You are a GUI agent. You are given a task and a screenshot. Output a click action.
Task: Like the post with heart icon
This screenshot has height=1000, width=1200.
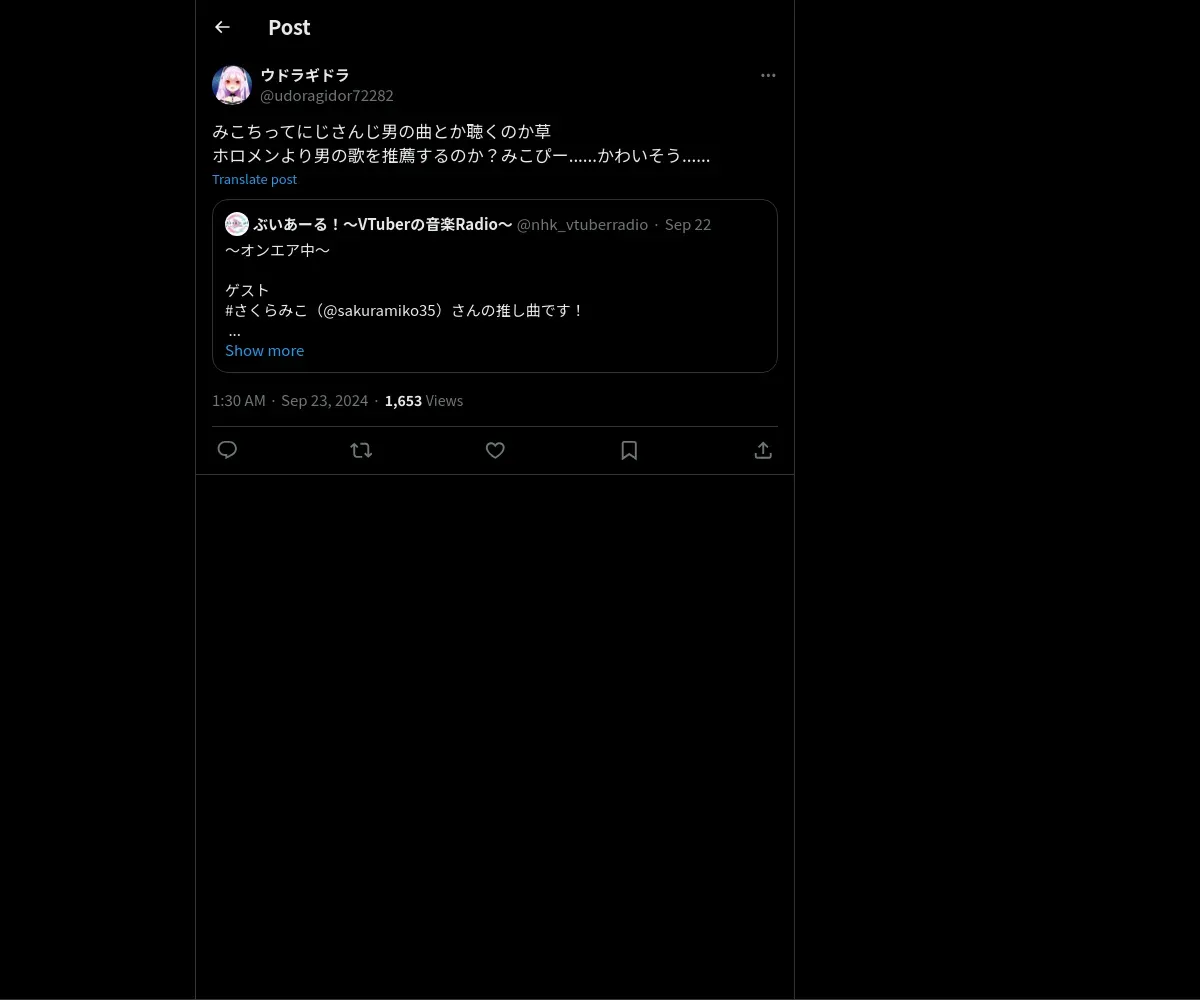tap(495, 450)
